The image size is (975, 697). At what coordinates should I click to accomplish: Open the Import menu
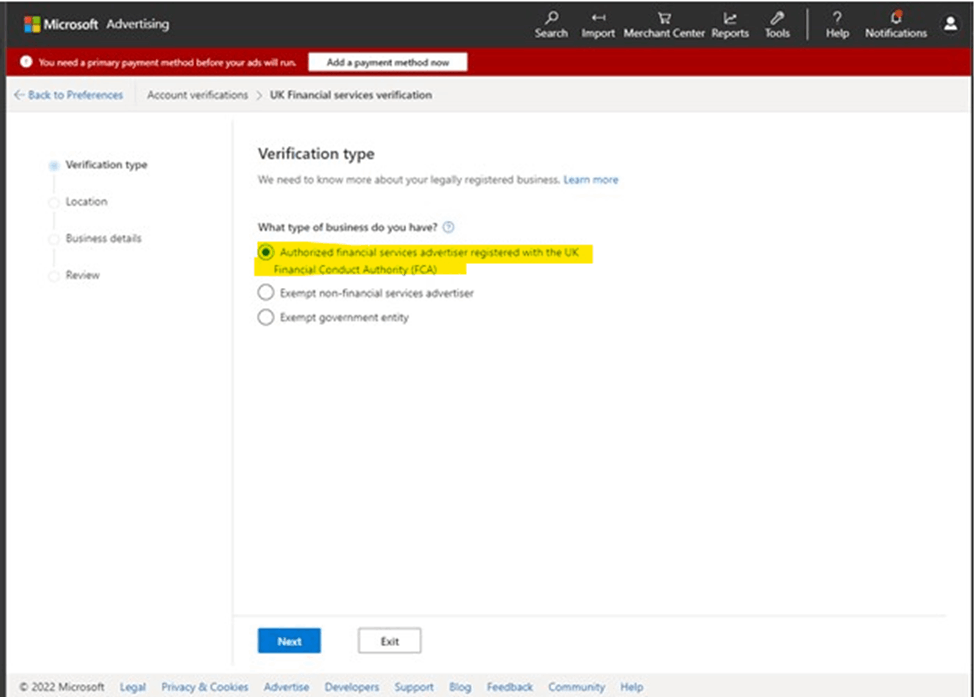tap(598, 25)
